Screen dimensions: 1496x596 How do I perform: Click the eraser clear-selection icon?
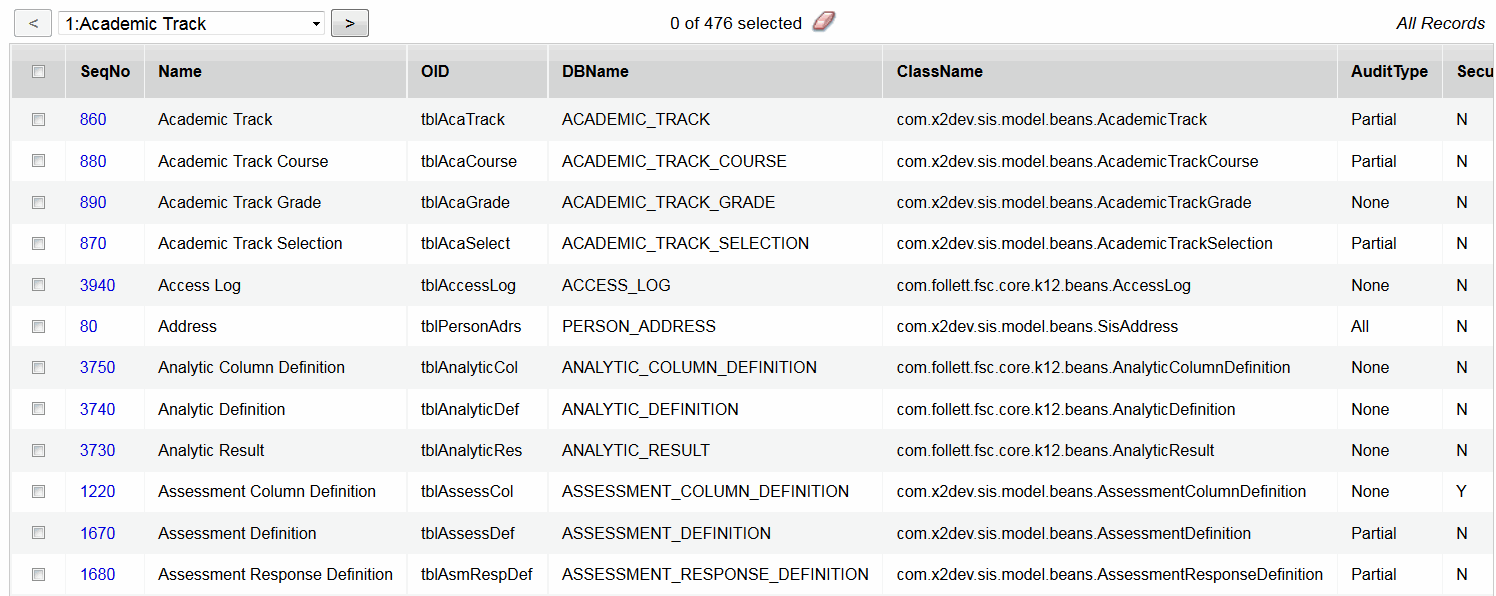point(823,22)
